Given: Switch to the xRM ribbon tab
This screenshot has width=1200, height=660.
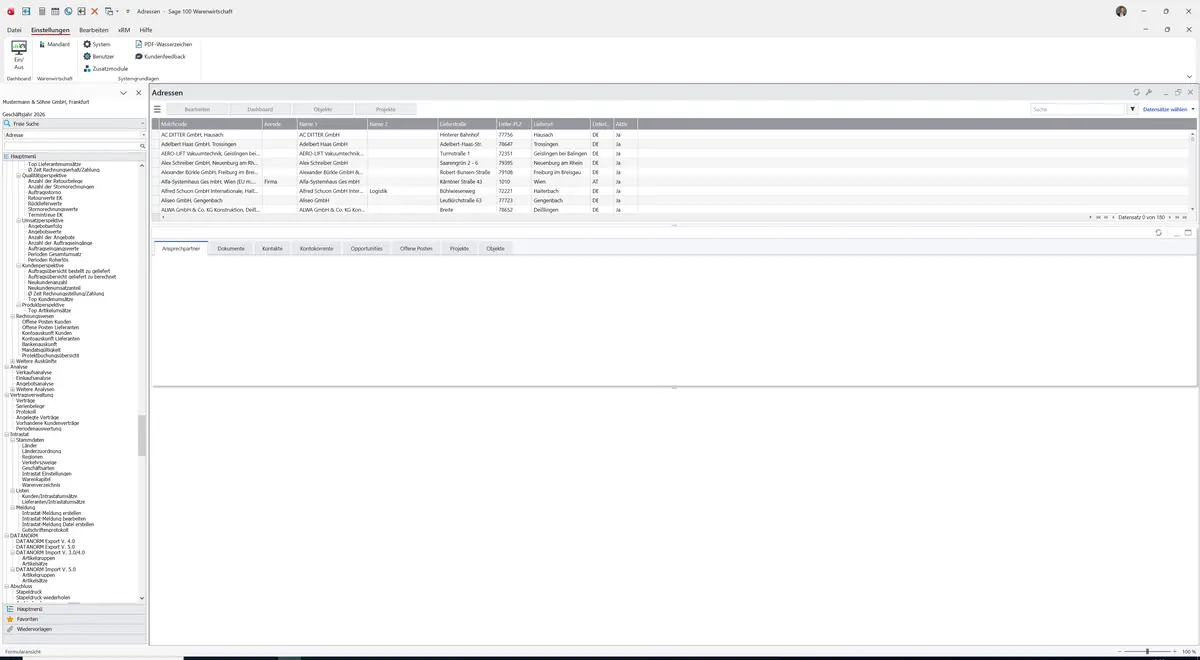Looking at the screenshot, I should 124,30.
